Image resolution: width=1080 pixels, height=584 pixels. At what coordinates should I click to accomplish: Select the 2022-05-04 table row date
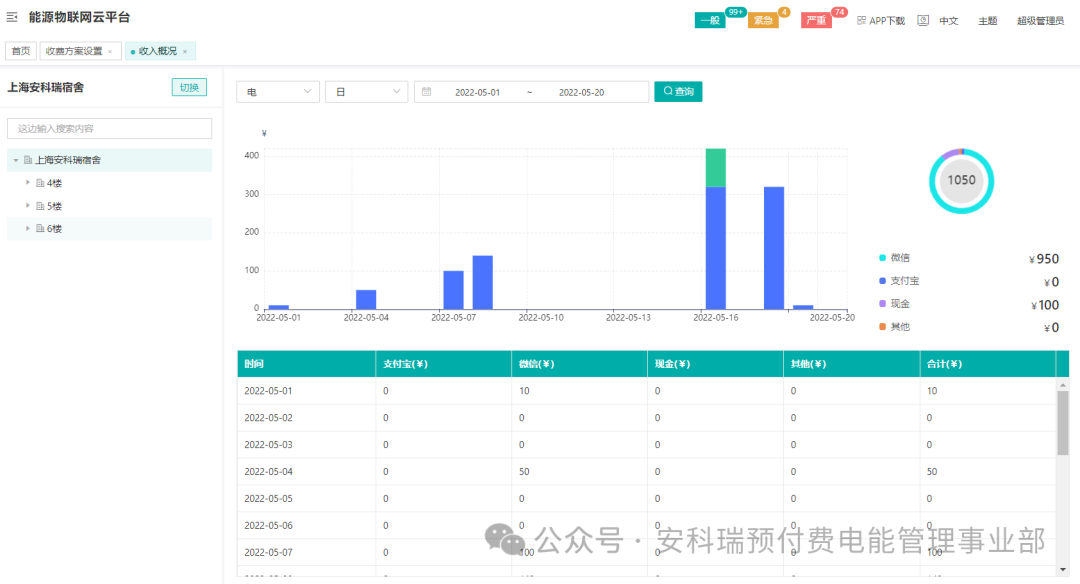click(x=268, y=472)
